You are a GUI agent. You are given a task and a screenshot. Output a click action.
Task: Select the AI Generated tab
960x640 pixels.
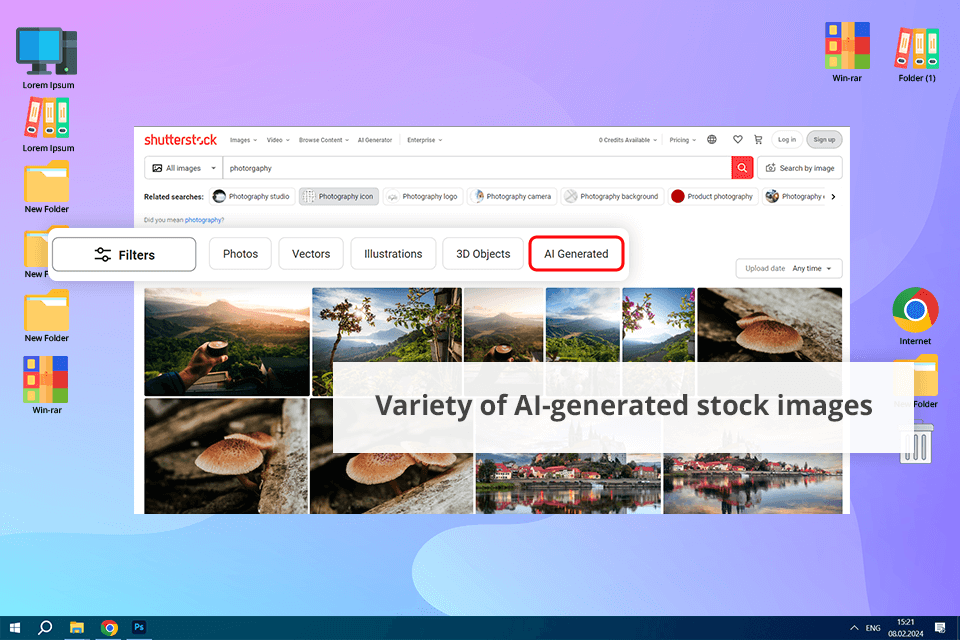[x=576, y=254]
